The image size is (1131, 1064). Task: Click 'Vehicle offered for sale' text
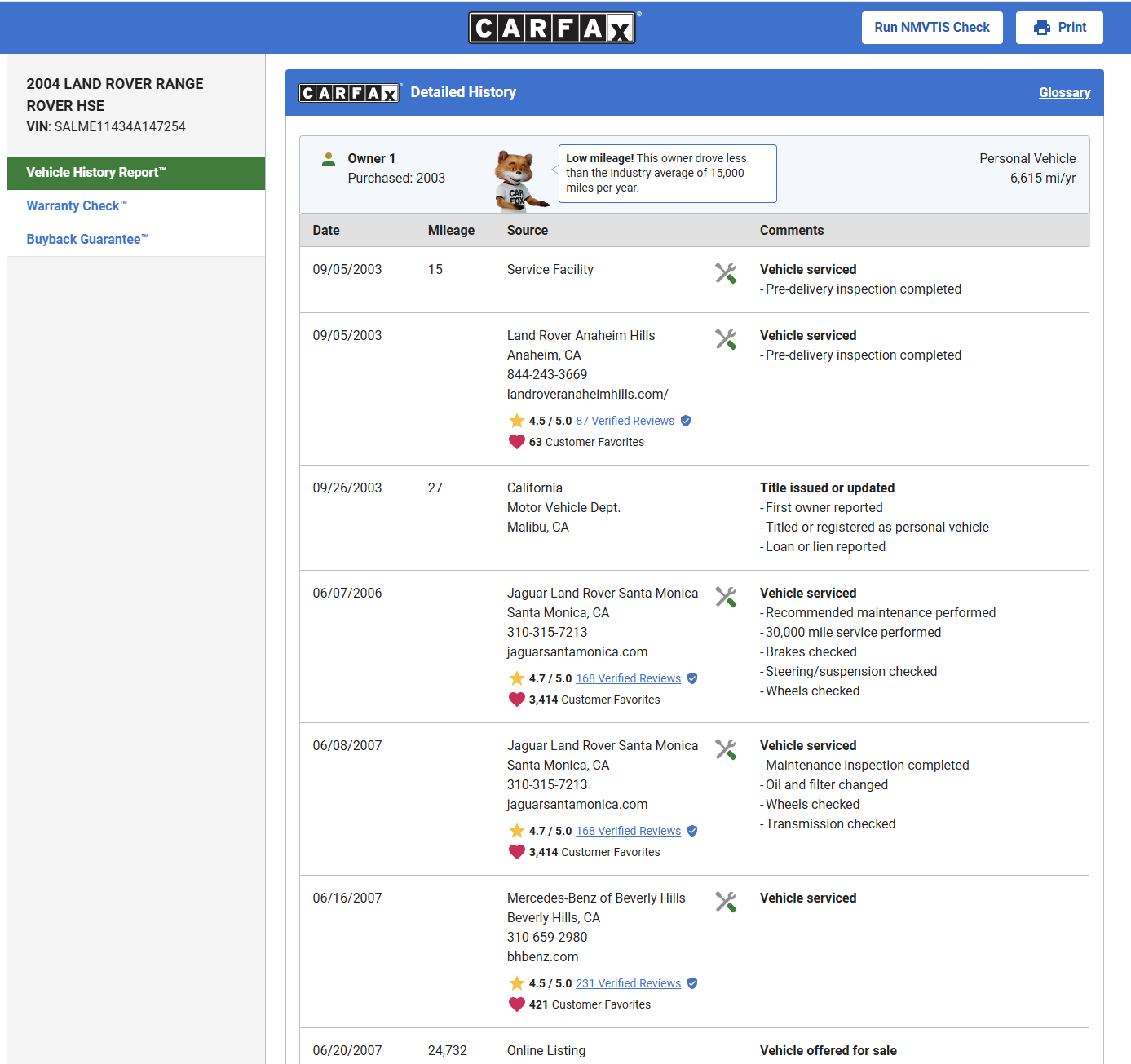828,1051
